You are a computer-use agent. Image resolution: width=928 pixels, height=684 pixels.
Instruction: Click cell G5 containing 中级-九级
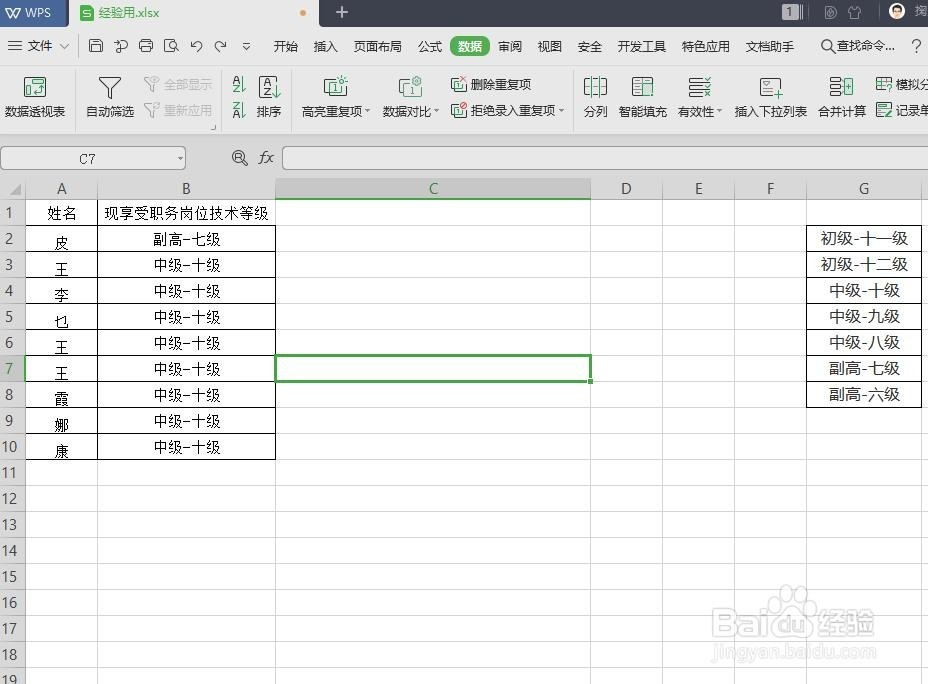[x=864, y=317]
